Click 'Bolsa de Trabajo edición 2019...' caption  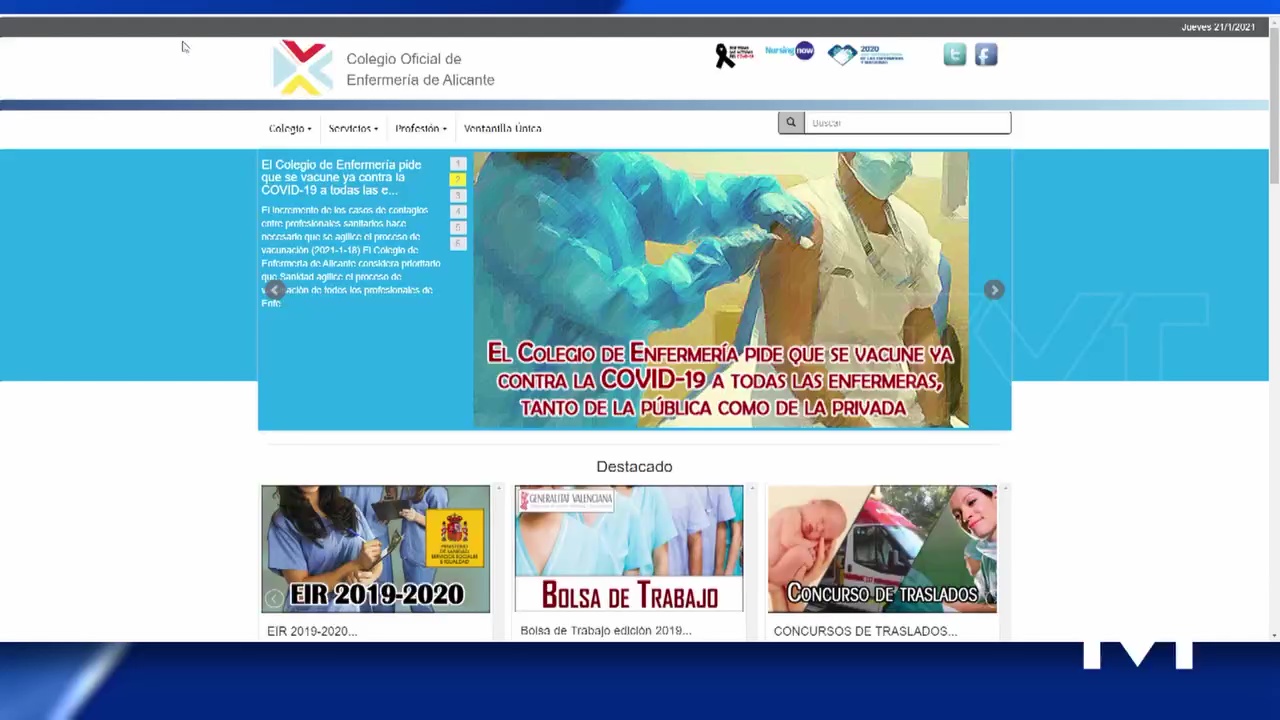(x=606, y=631)
